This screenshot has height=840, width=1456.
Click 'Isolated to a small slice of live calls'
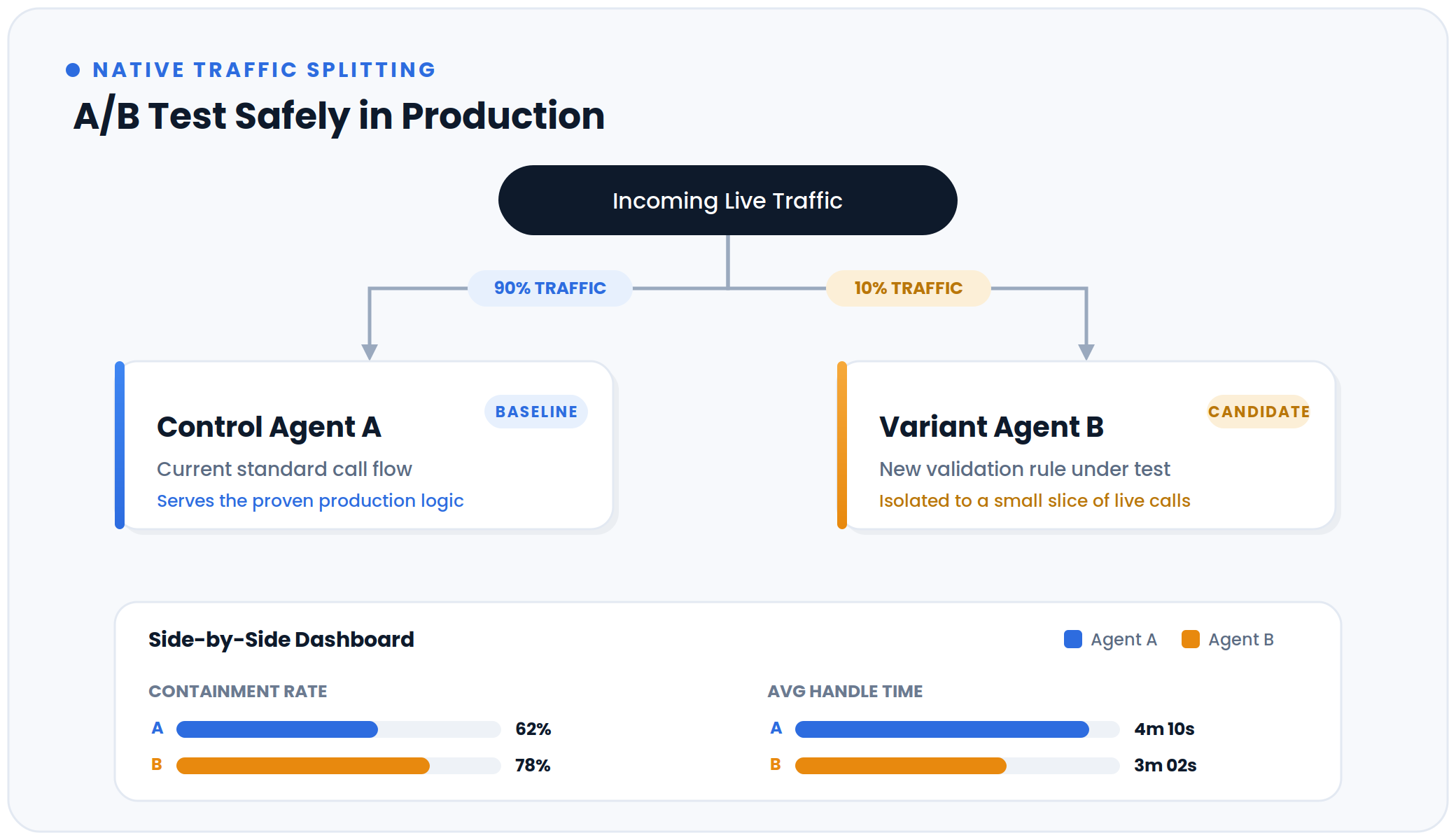pos(1035,501)
